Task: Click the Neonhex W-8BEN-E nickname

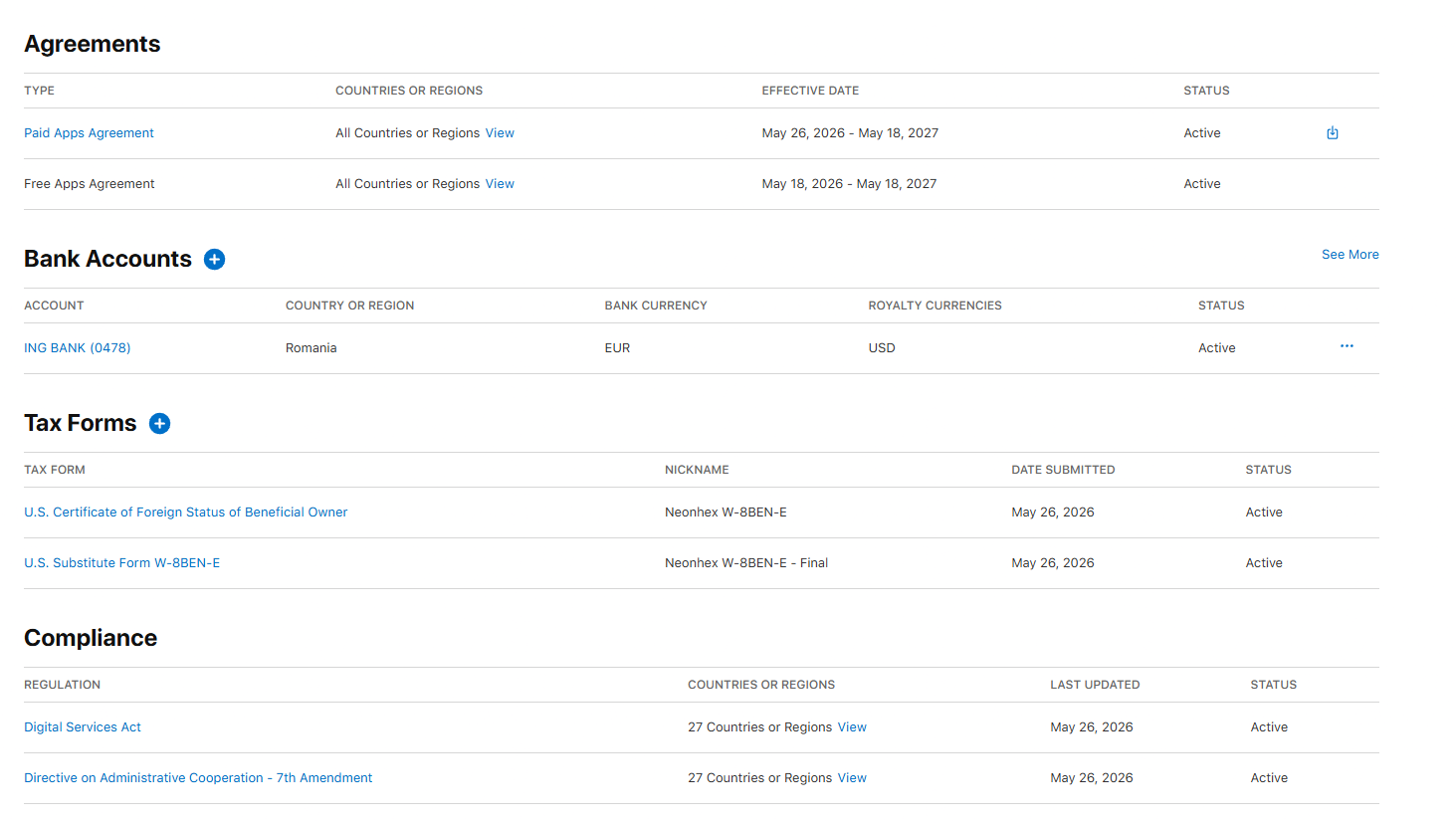Action: [726, 513]
